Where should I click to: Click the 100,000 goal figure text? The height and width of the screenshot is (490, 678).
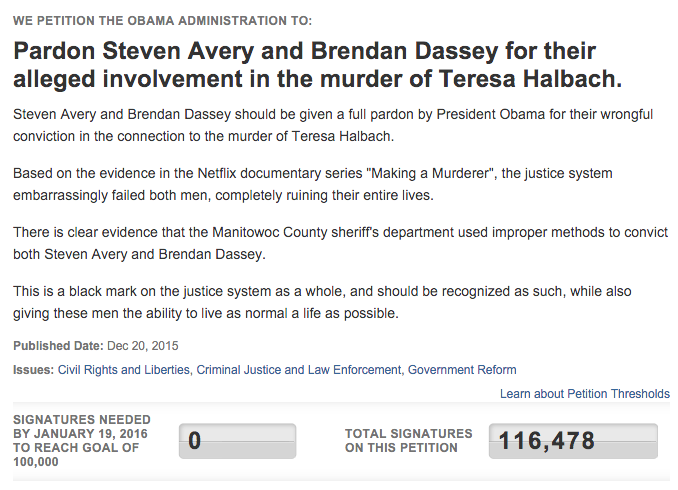36,462
